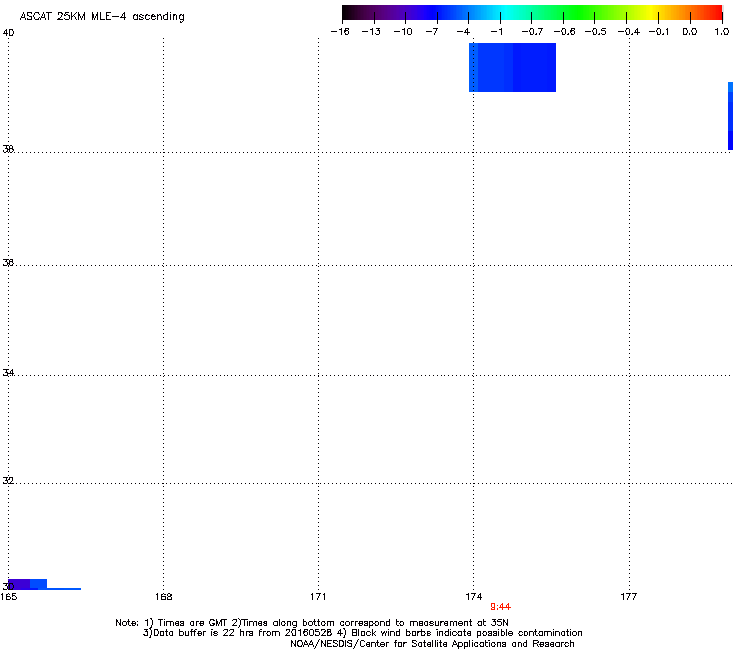This screenshot has height=650, width=740.
Task: Click the colorbar label "-13"
Action: (371, 32)
